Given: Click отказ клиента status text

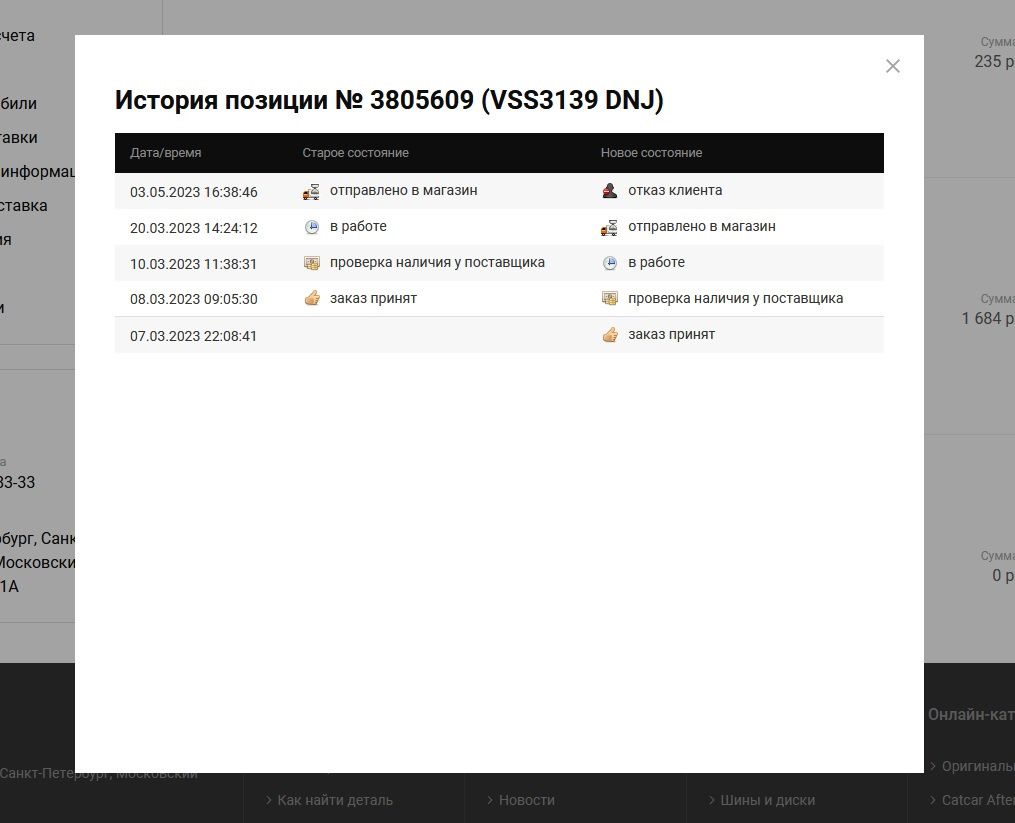Looking at the screenshot, I should [675, 190].
